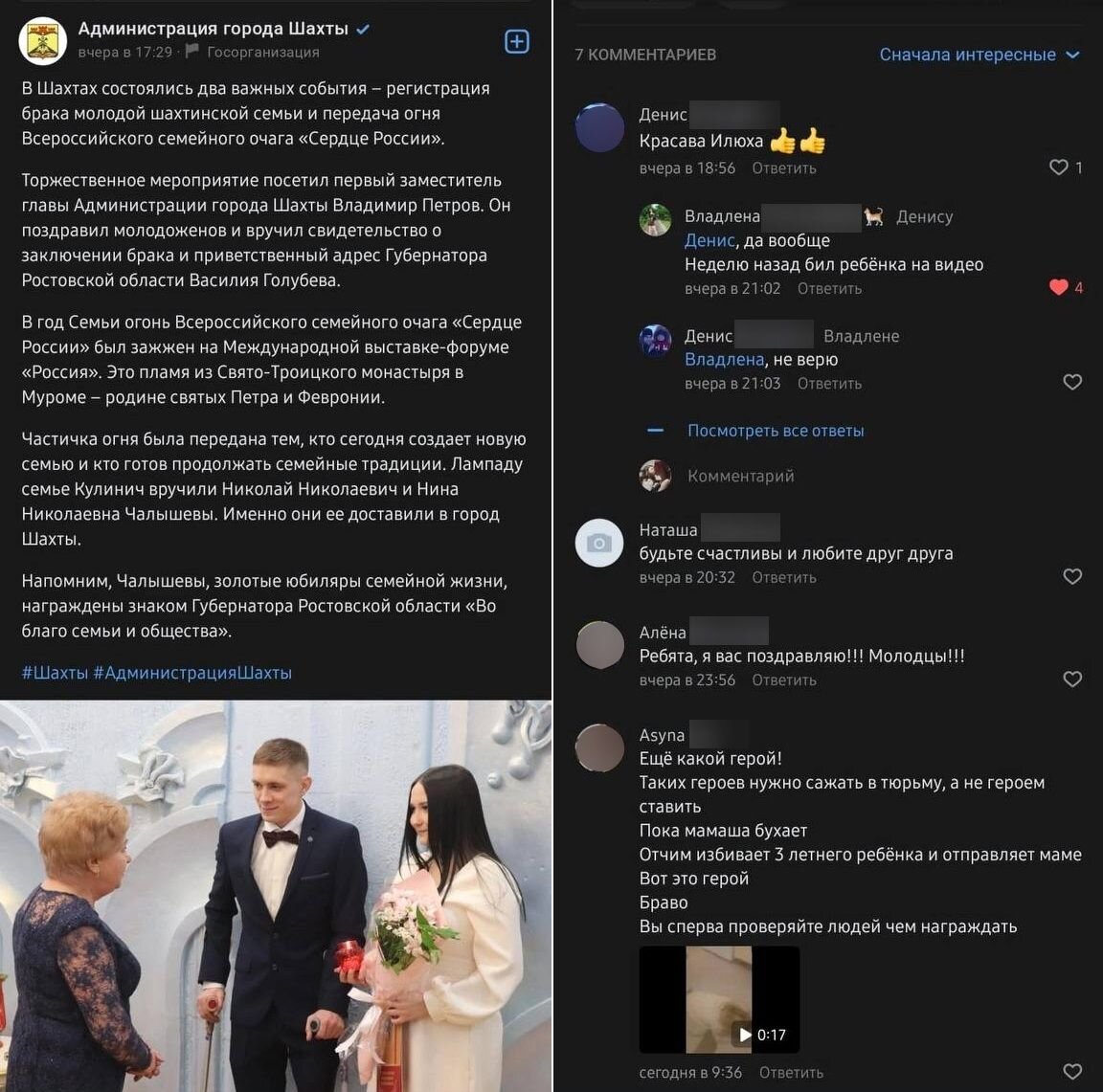Open Asyna's avatar beside the hero comment
Viewport: 1103px width, 1092px height.
click(599, 747)
